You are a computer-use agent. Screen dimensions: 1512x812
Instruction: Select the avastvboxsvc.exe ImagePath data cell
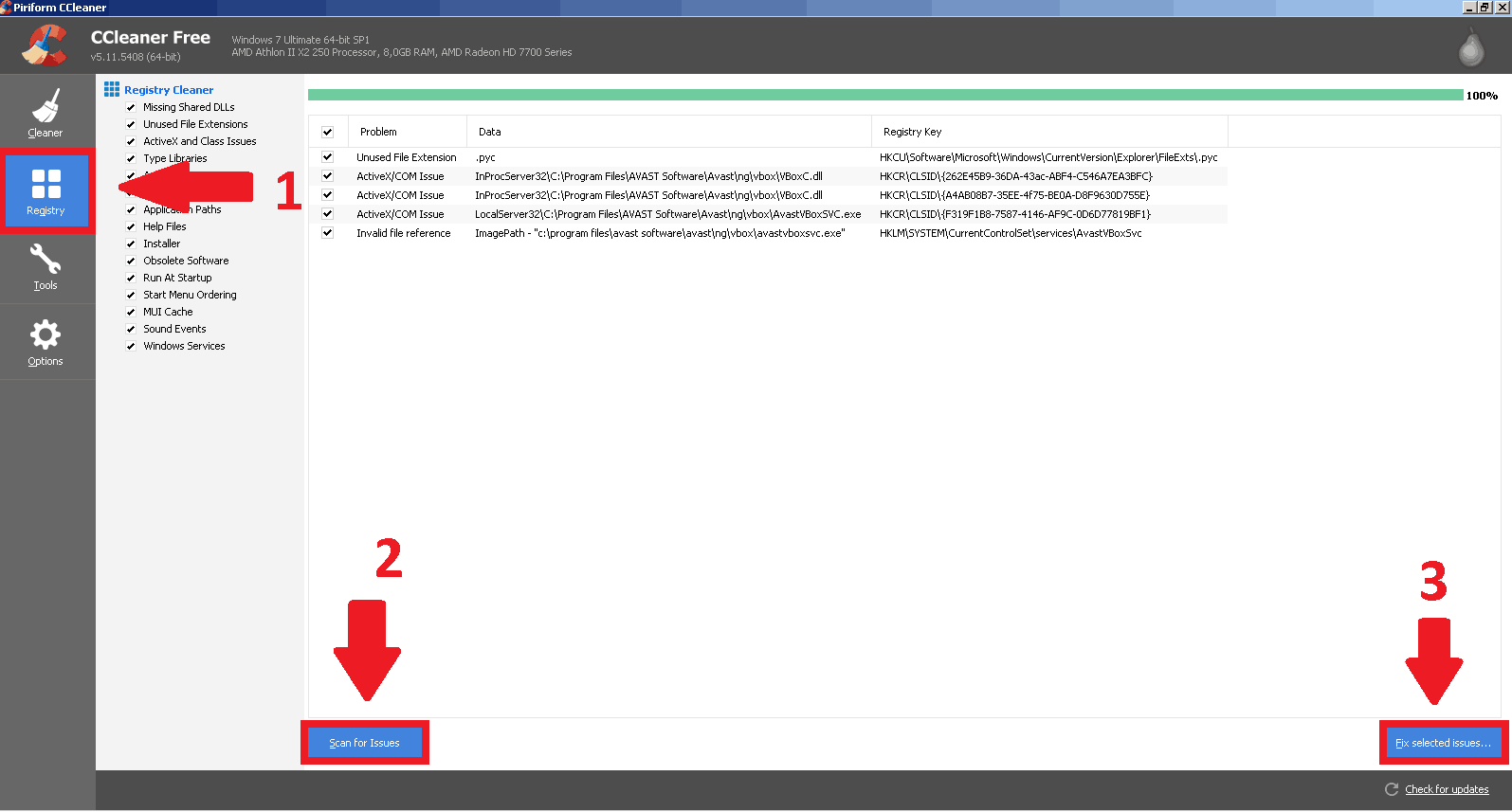tap(660, 233)
